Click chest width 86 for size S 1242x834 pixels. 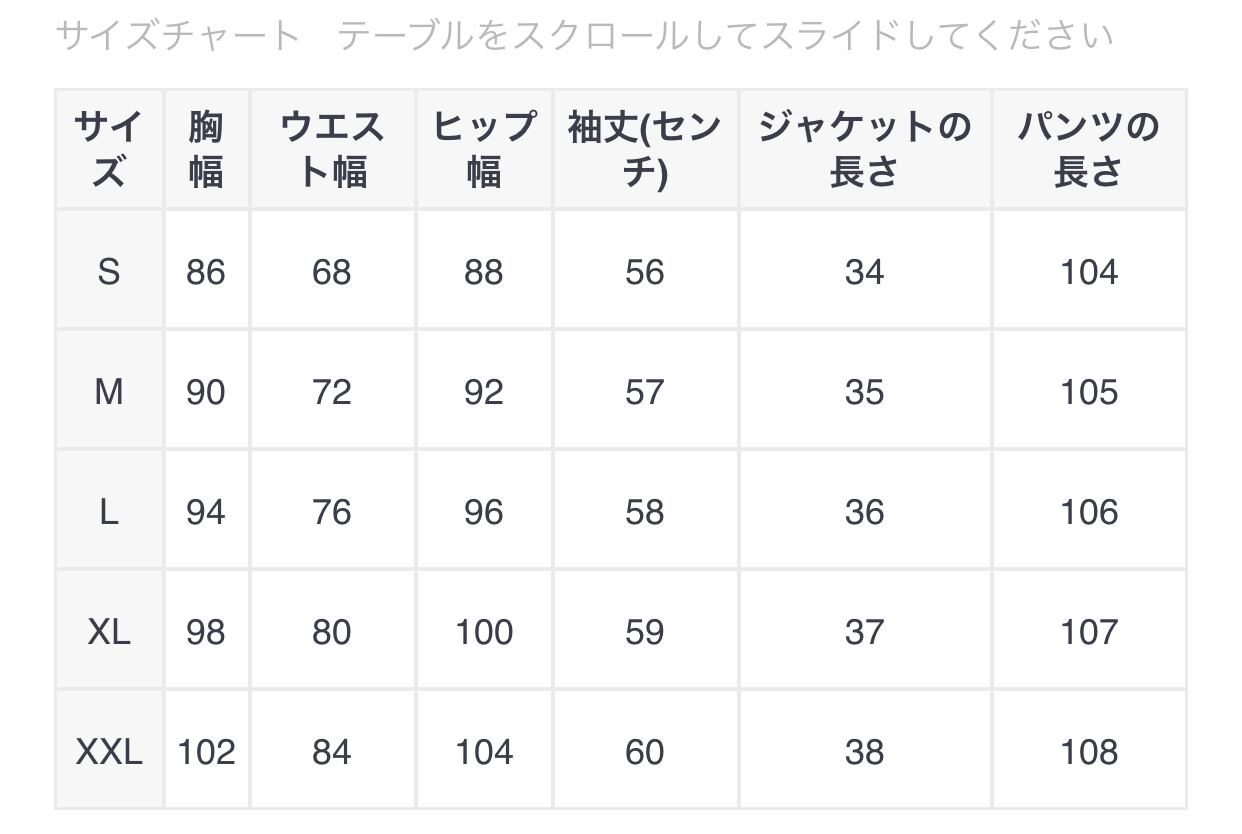click(x=206, y=272)
